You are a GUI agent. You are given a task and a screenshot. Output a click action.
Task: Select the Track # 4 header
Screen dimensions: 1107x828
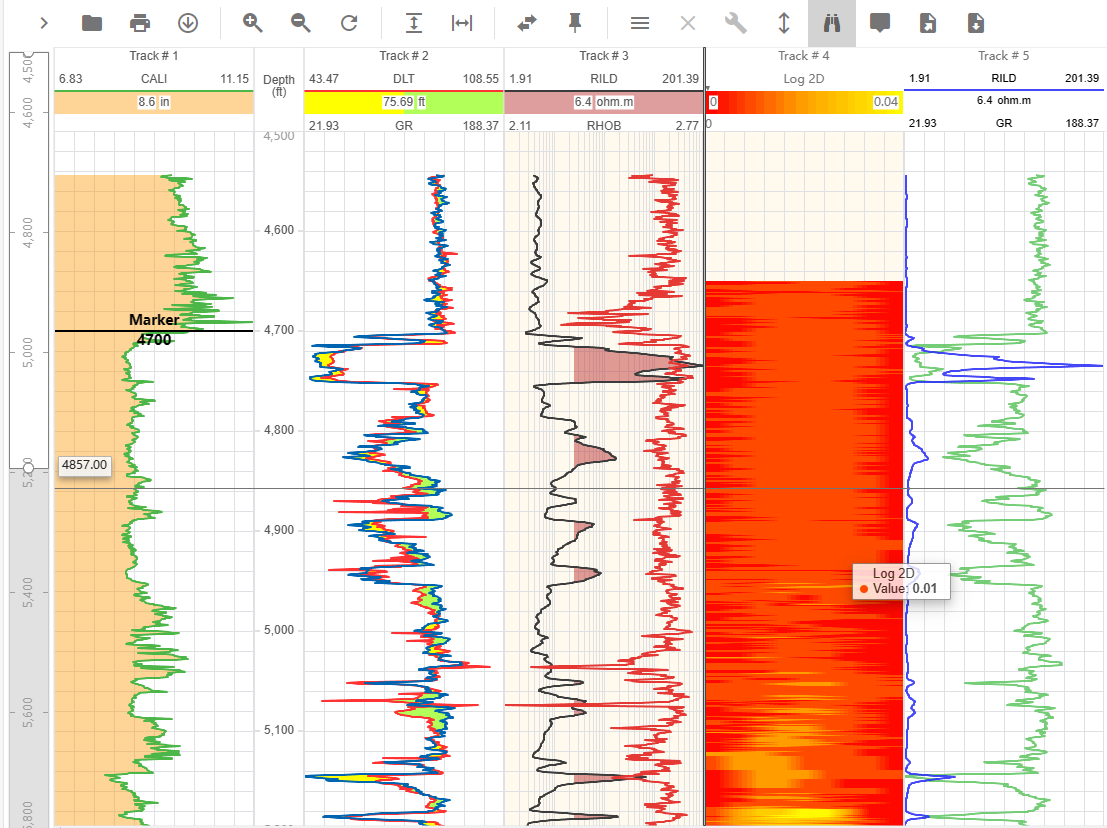tap(804, 56)
